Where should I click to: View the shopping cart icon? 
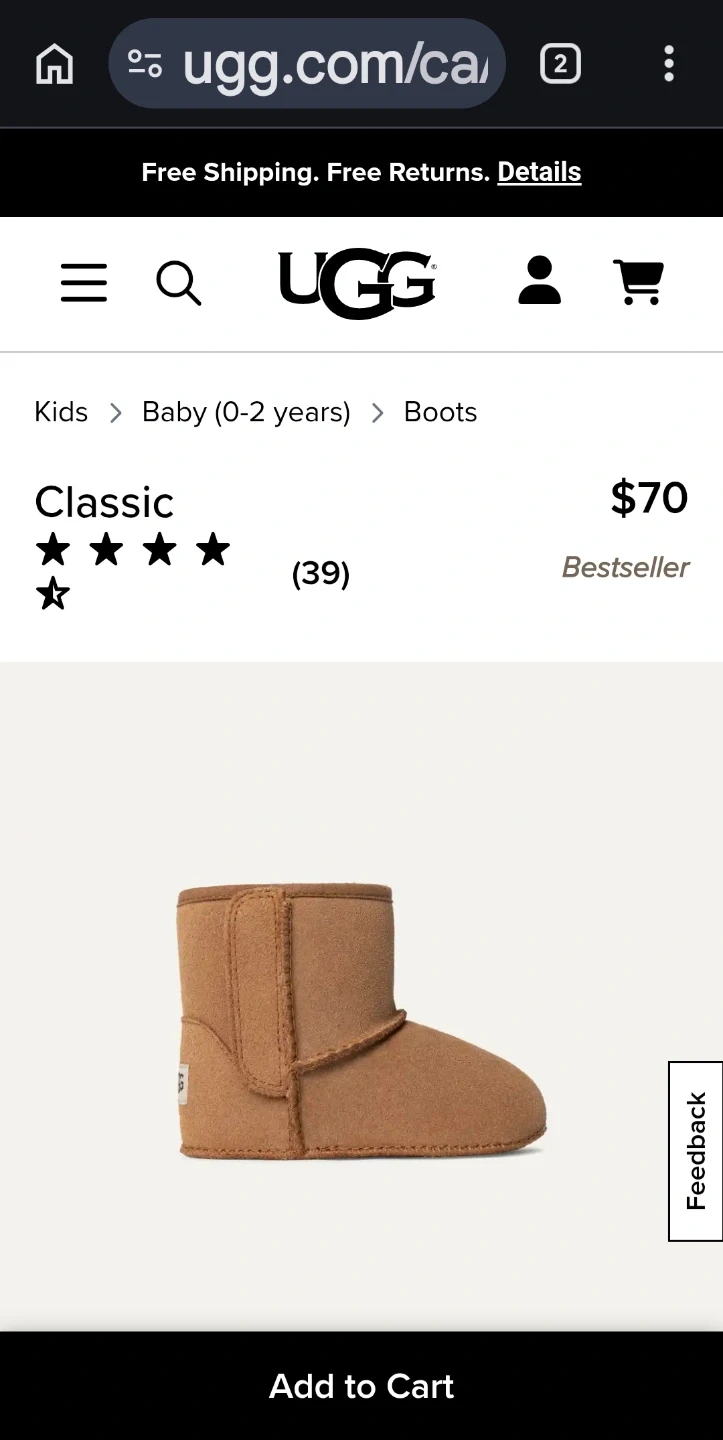coord(638,282)
